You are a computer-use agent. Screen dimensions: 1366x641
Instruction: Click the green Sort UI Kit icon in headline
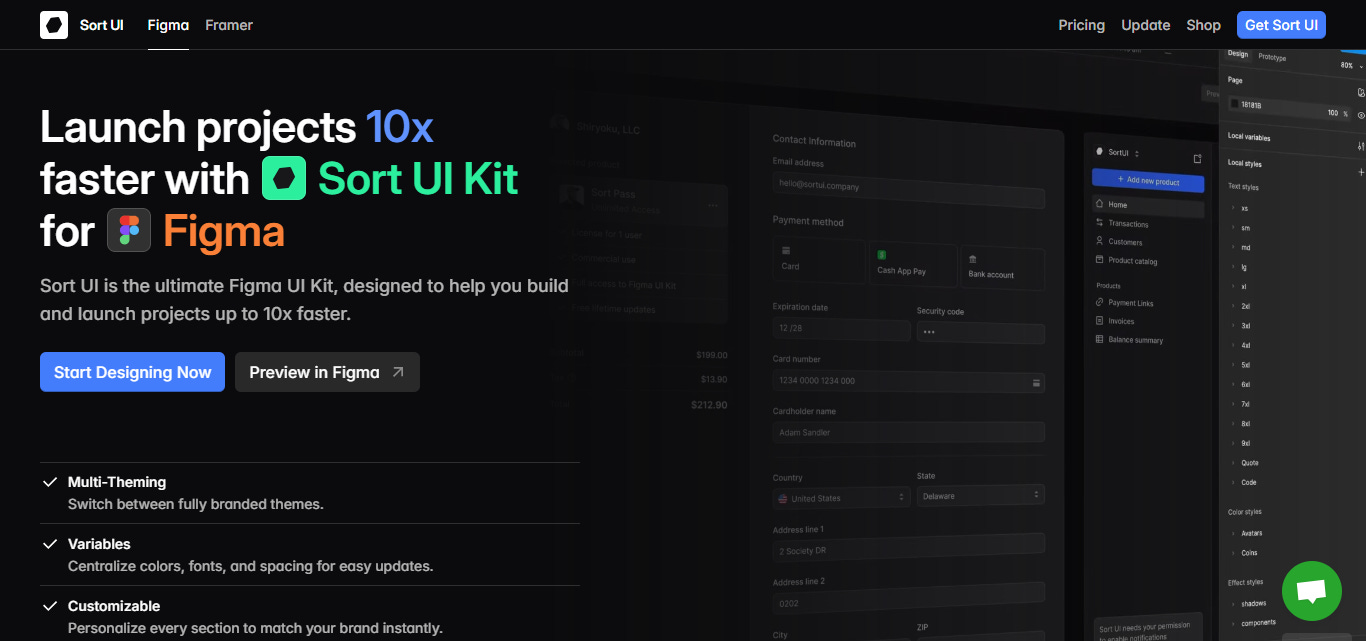284,178
